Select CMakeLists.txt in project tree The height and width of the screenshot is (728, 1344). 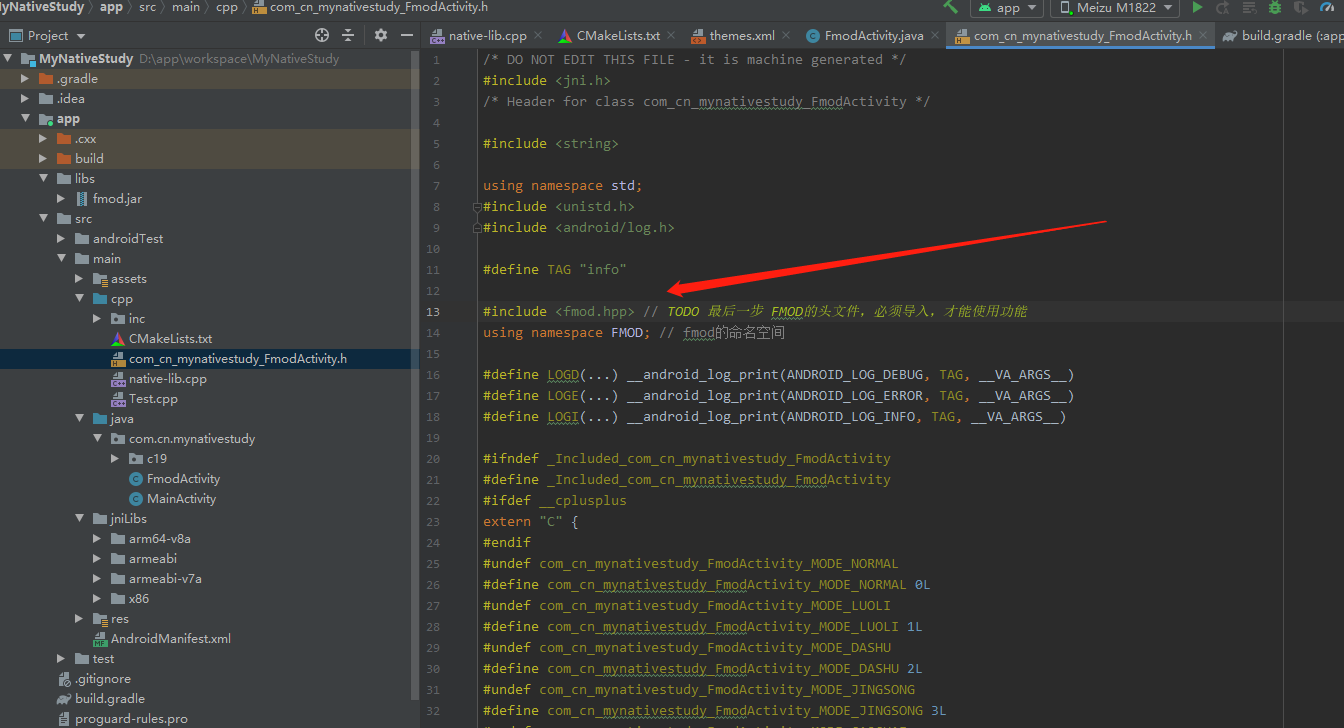pos(170,339)
